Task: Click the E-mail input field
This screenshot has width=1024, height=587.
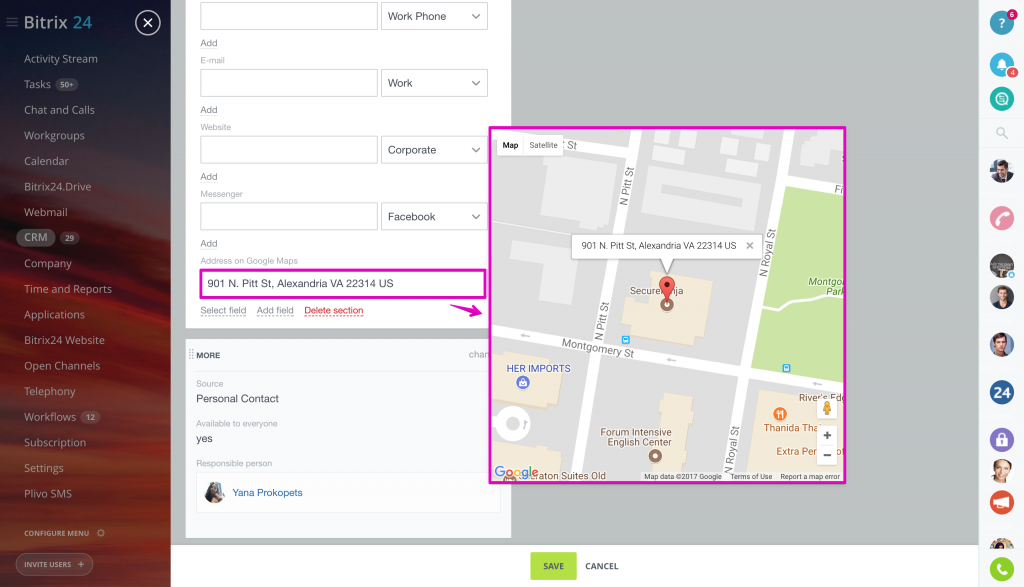Action: click(289, 83)
